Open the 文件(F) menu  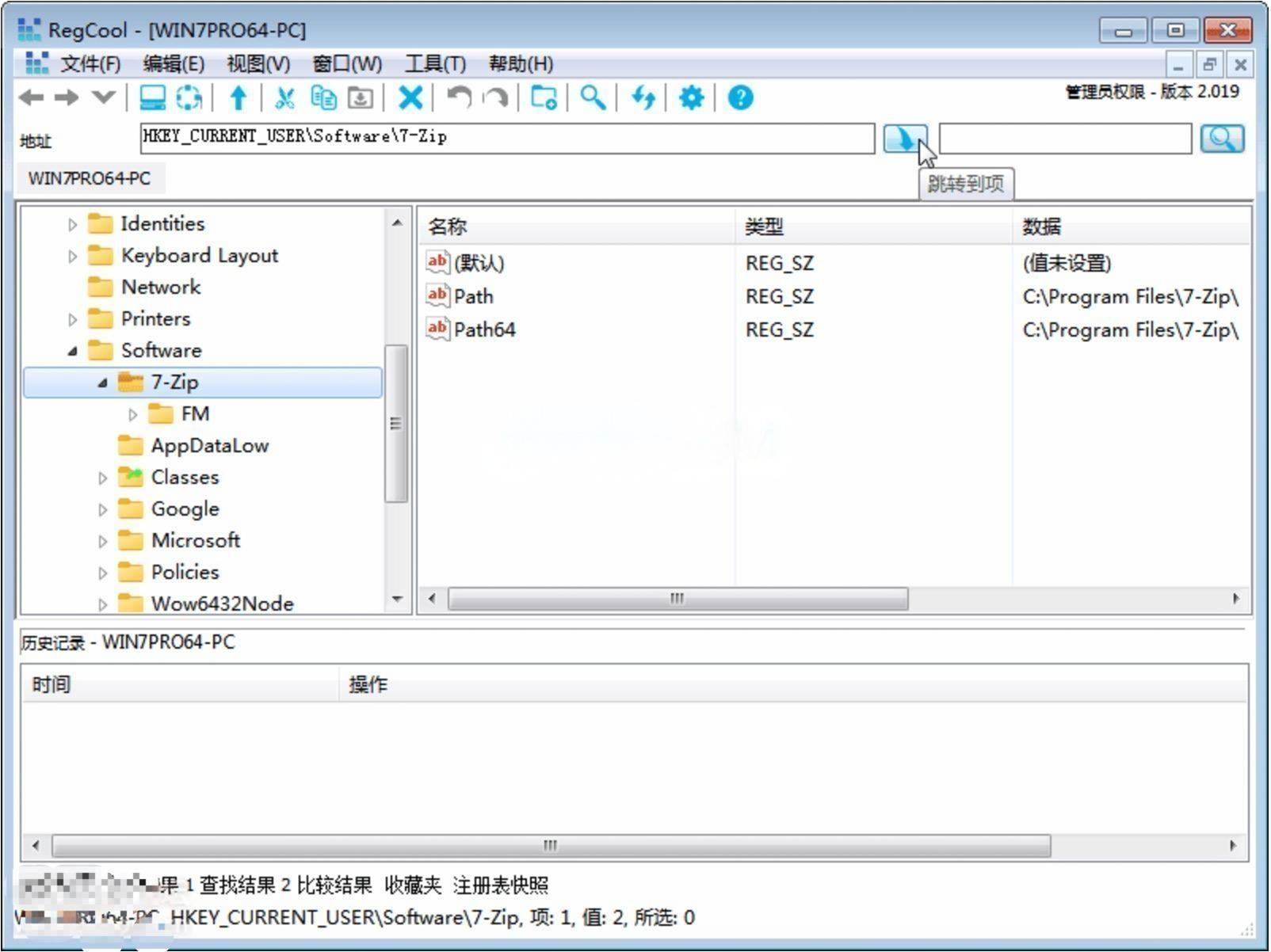[90, 64]
